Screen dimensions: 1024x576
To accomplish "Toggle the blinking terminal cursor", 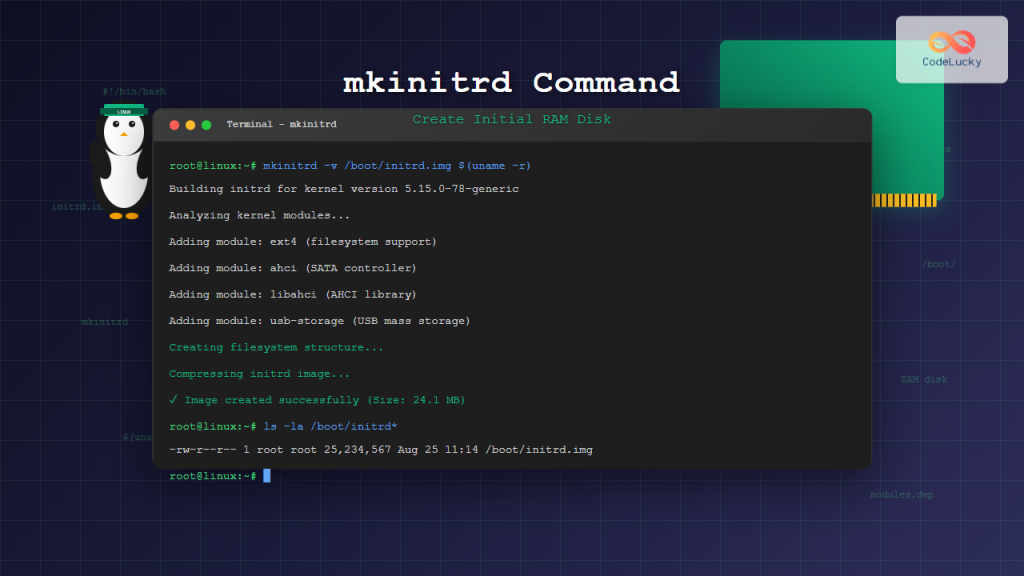I will coord(266,476).
